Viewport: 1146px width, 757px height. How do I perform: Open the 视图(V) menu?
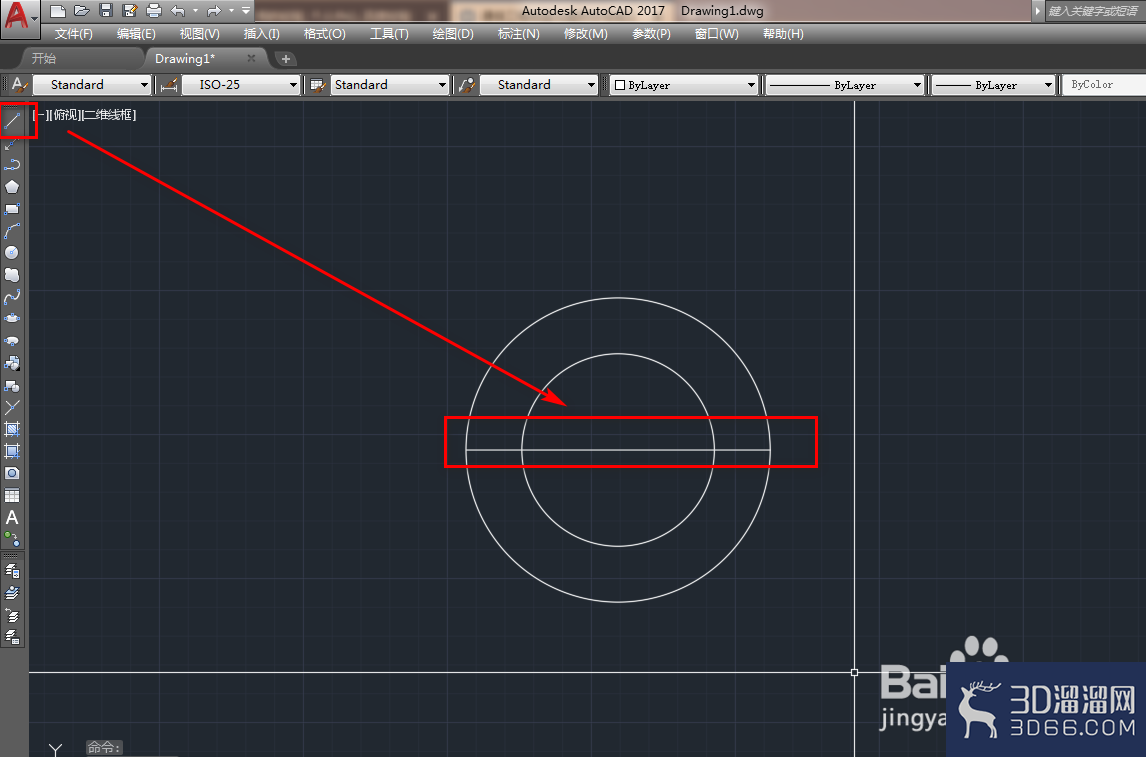(200, 34)
